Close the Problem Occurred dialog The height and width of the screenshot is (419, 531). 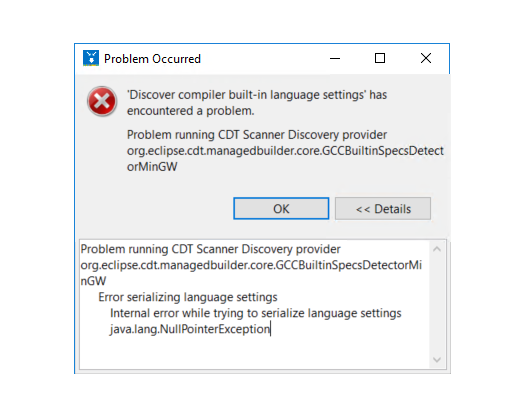point(426,58)
